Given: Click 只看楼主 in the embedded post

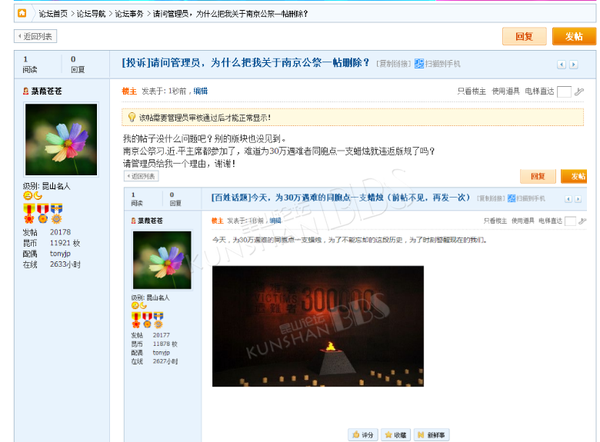Looking at the screenshot, I should [x=495, y=221].
